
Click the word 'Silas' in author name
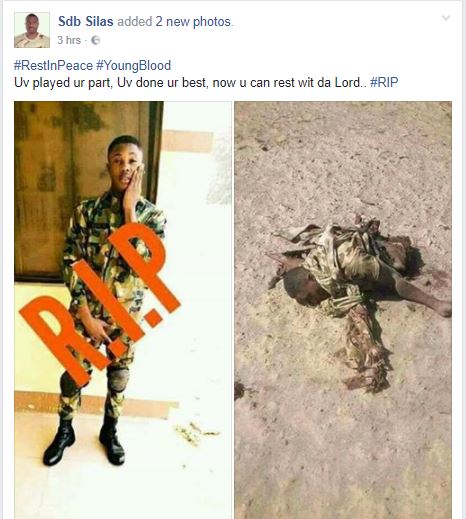99,21
